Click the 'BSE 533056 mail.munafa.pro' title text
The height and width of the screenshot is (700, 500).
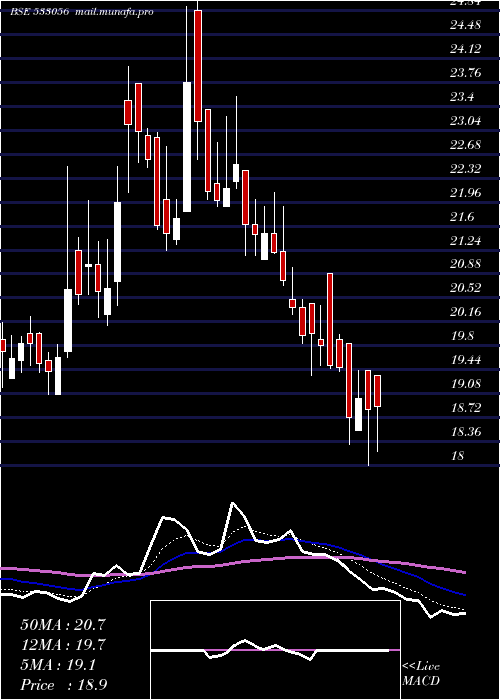(82, 12)
